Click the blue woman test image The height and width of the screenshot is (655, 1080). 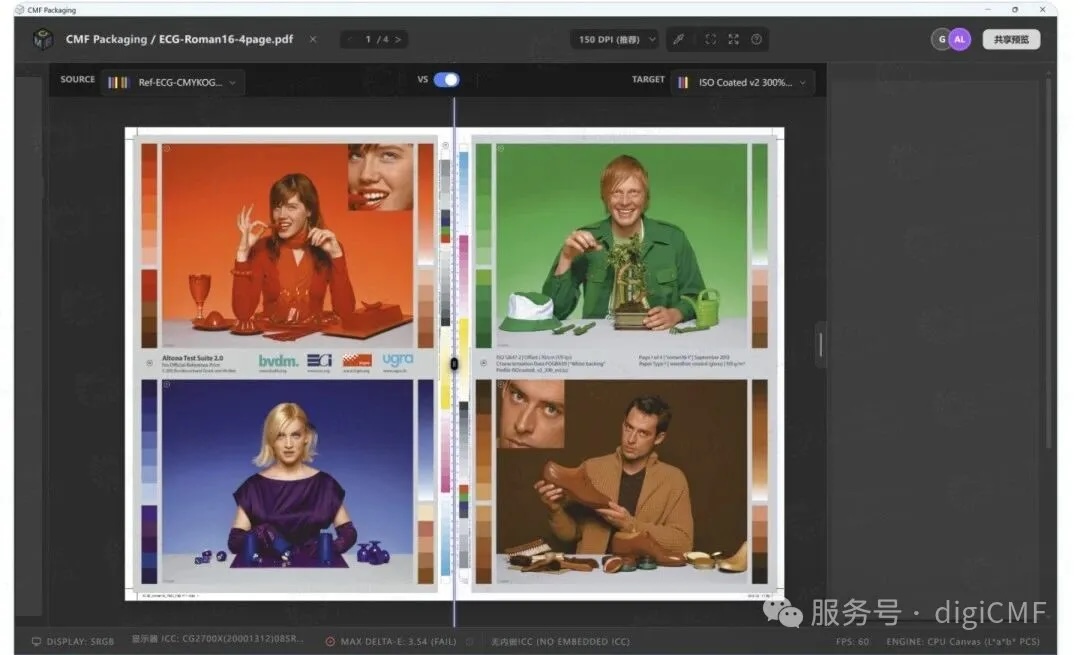(x=288, y=482)
